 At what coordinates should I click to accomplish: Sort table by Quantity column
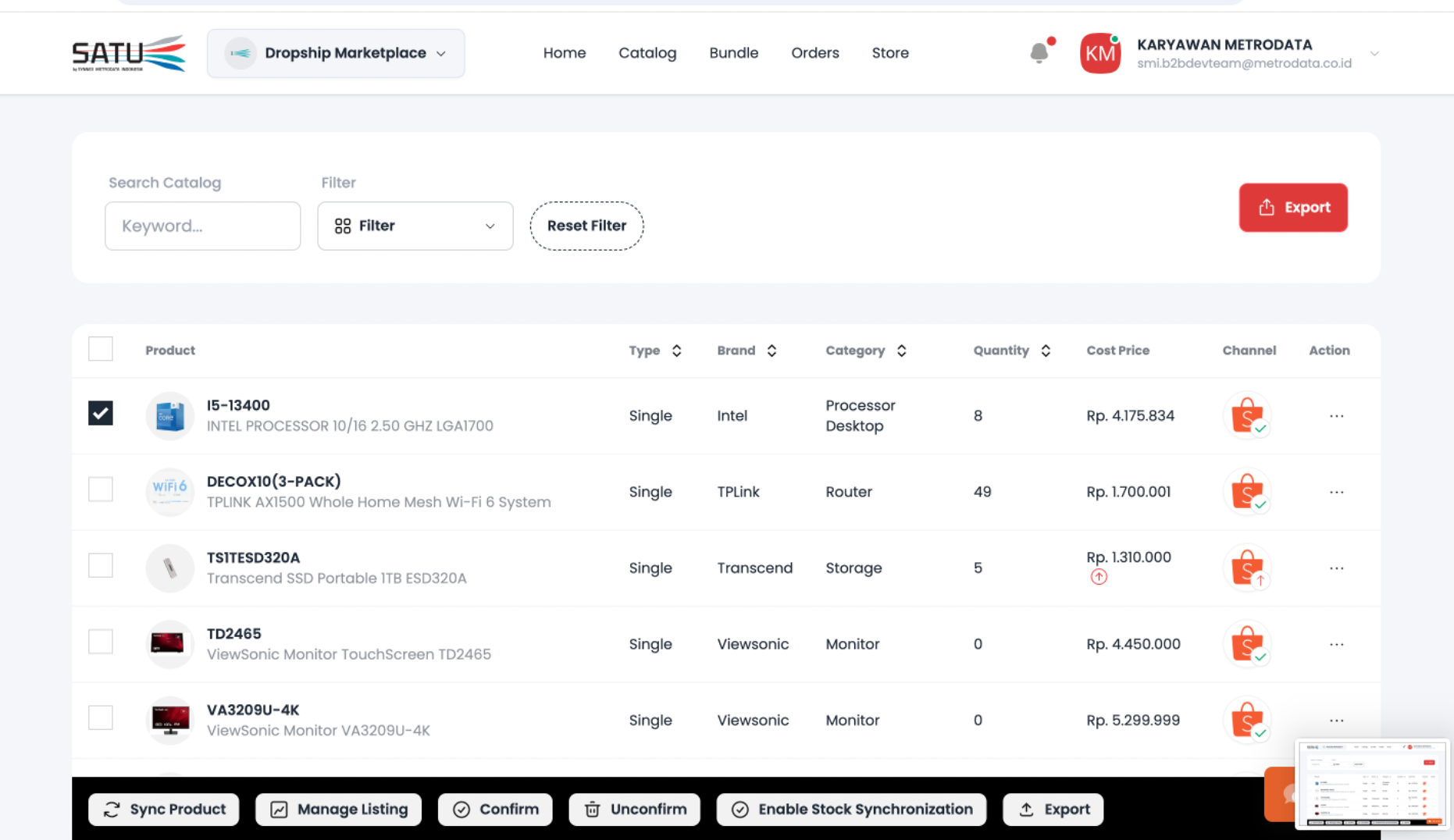(1045, 351)
